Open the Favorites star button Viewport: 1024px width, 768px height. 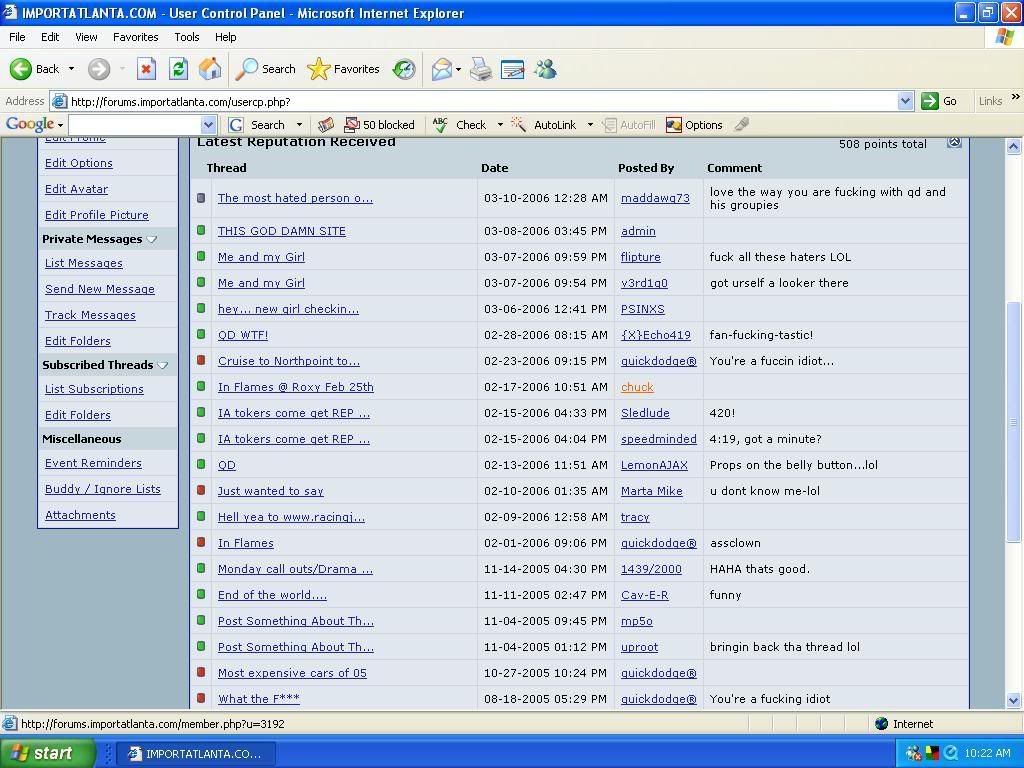tap(343, 69)
